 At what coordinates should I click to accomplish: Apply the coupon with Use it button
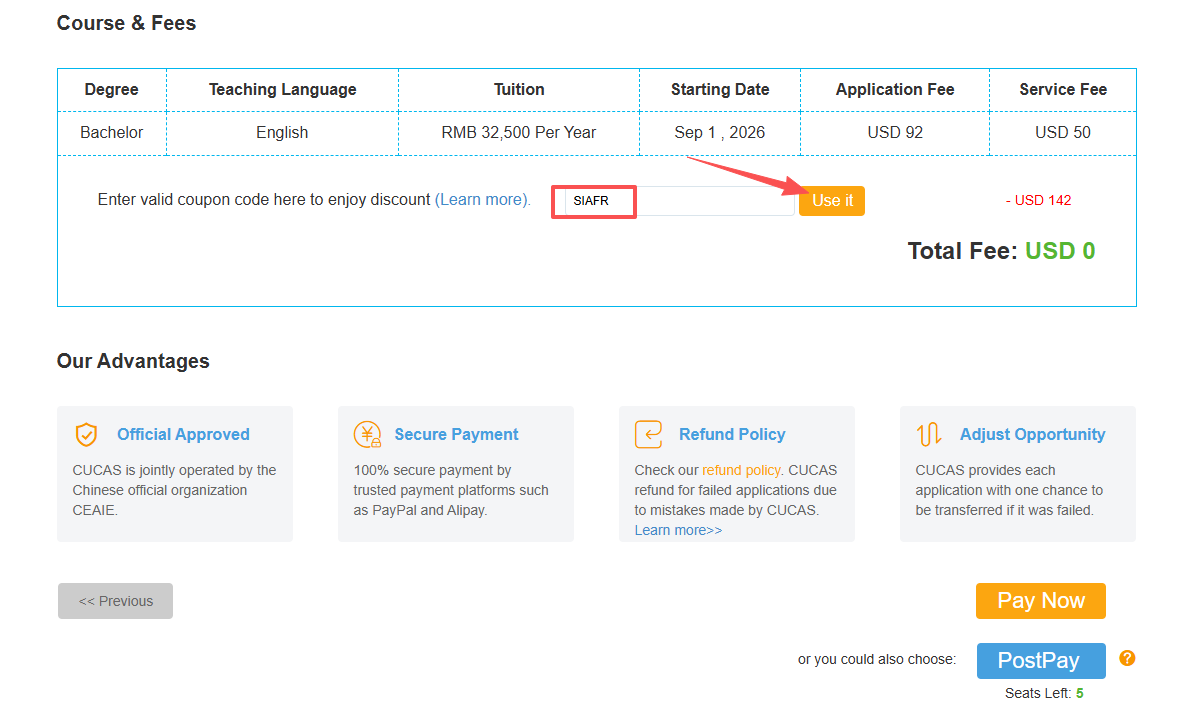[831, 201]
